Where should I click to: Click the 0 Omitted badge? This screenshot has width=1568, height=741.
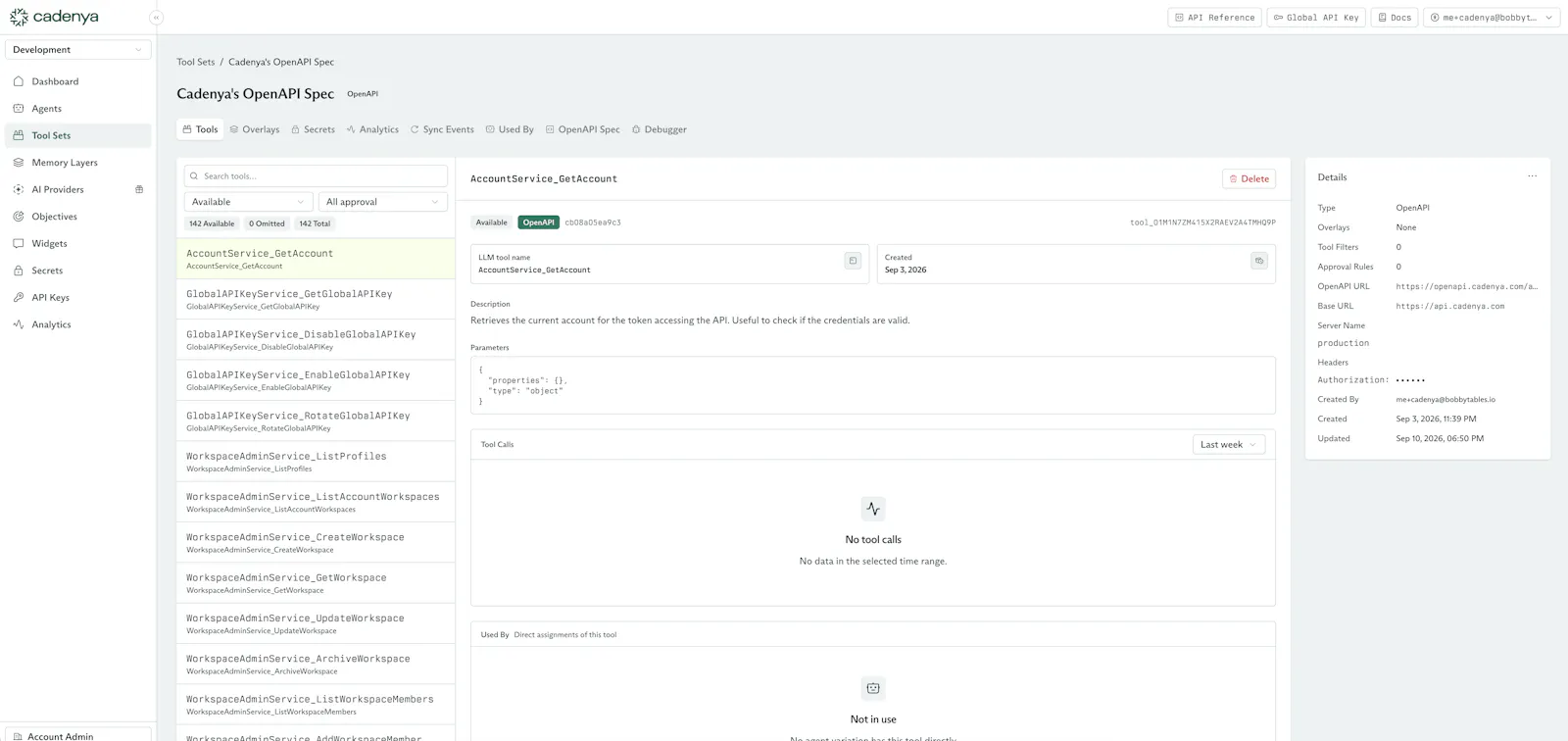click(267, 223)
